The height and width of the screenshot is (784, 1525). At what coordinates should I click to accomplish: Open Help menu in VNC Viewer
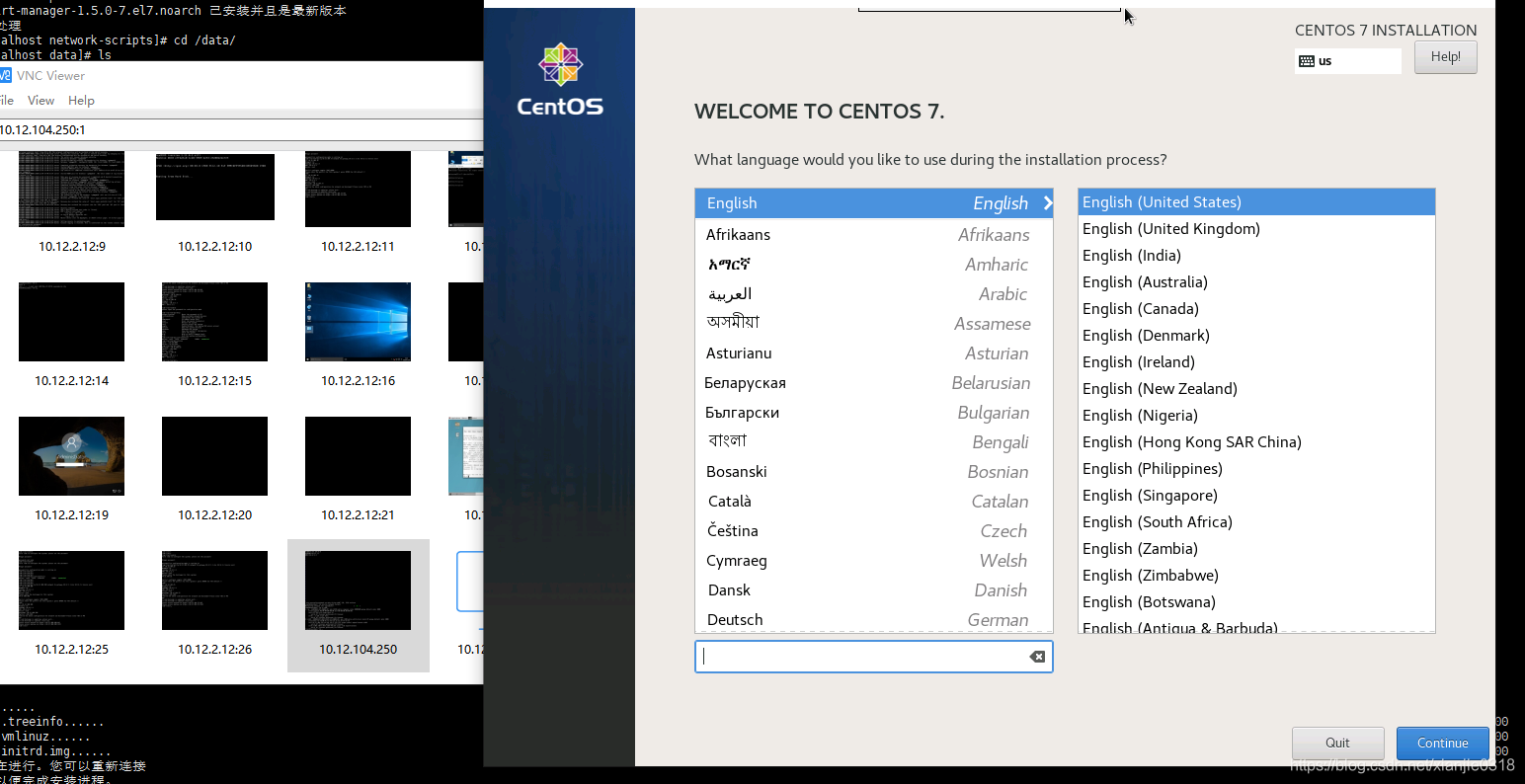tap(81, 101)
